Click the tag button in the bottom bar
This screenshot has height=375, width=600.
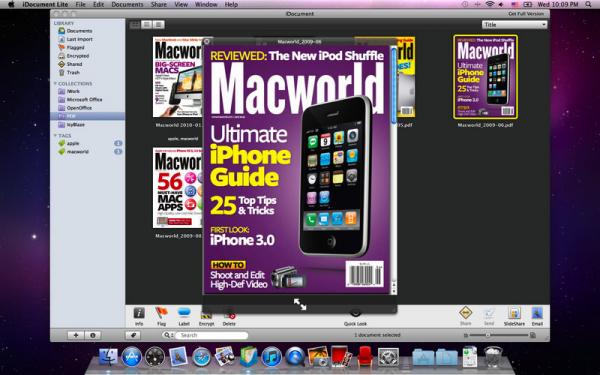coord(133,335)
